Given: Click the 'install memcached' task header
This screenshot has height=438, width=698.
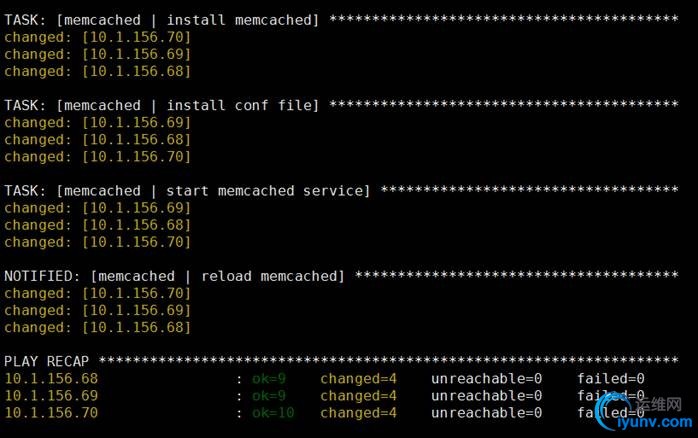Looking at the screenshot, I should pyautogui.click(x=162, y=20).
